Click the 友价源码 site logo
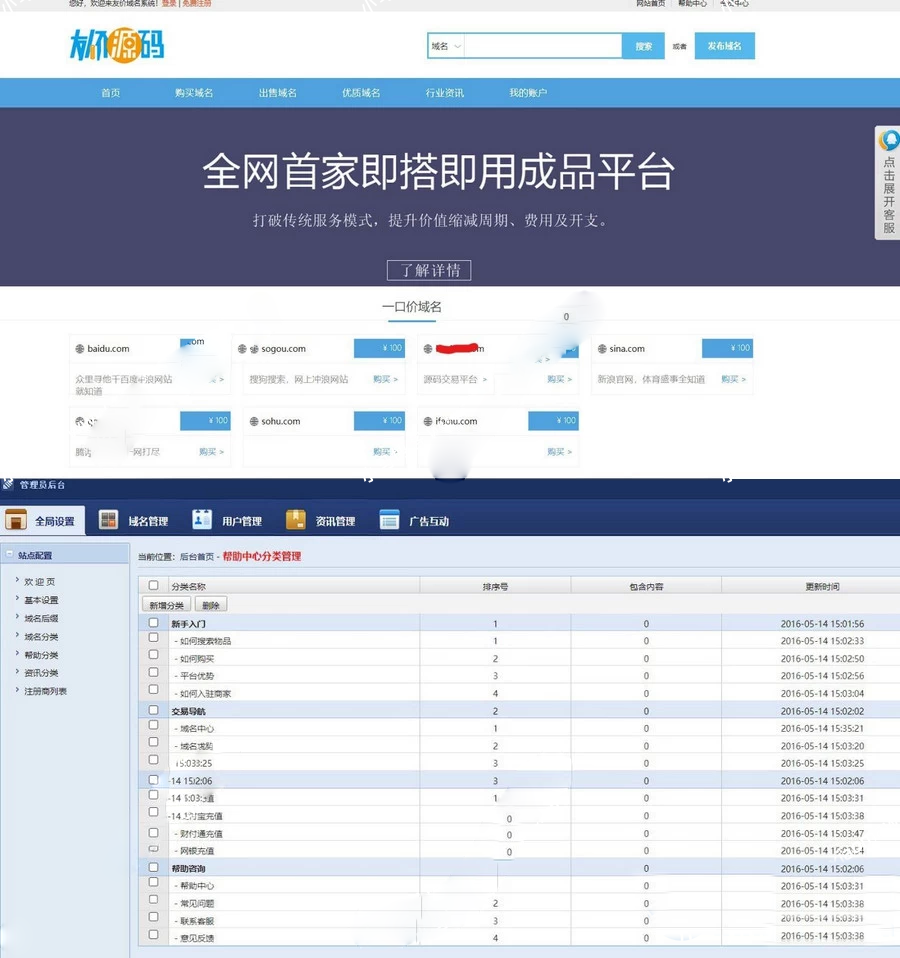 pos(117,45)
